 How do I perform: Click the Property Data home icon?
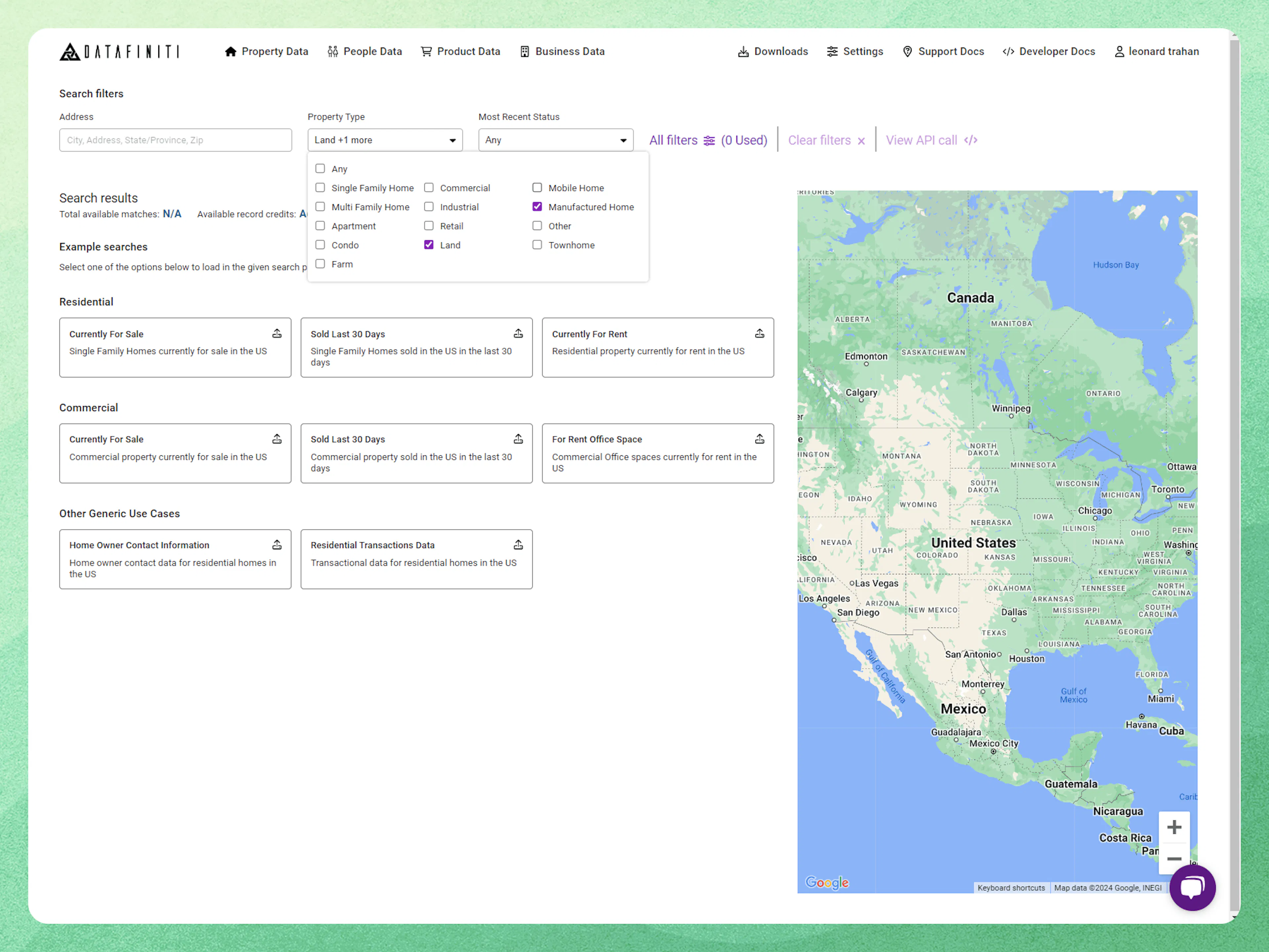pos(231,51)
